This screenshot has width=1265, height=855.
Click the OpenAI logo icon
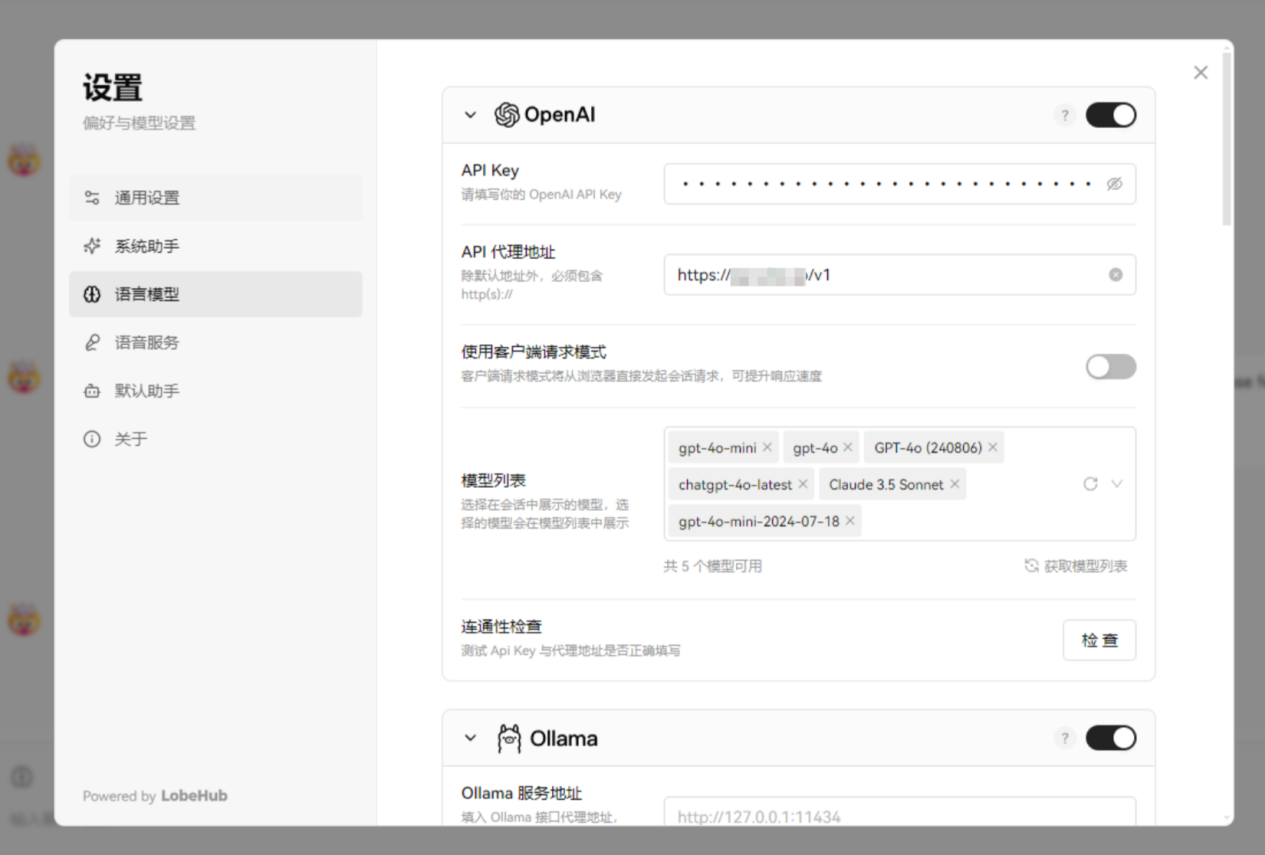507,115
